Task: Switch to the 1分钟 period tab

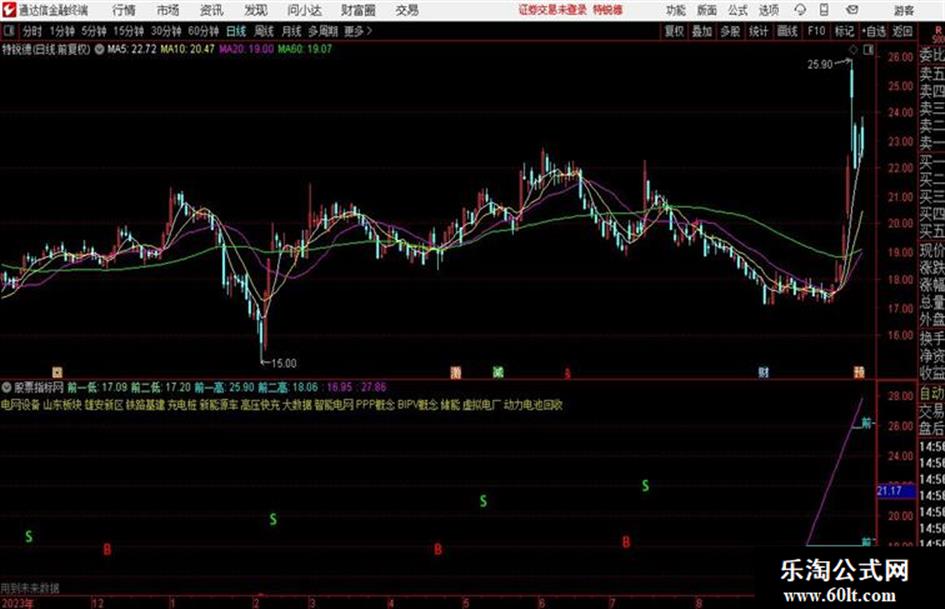Action: (x=61, y=31)
